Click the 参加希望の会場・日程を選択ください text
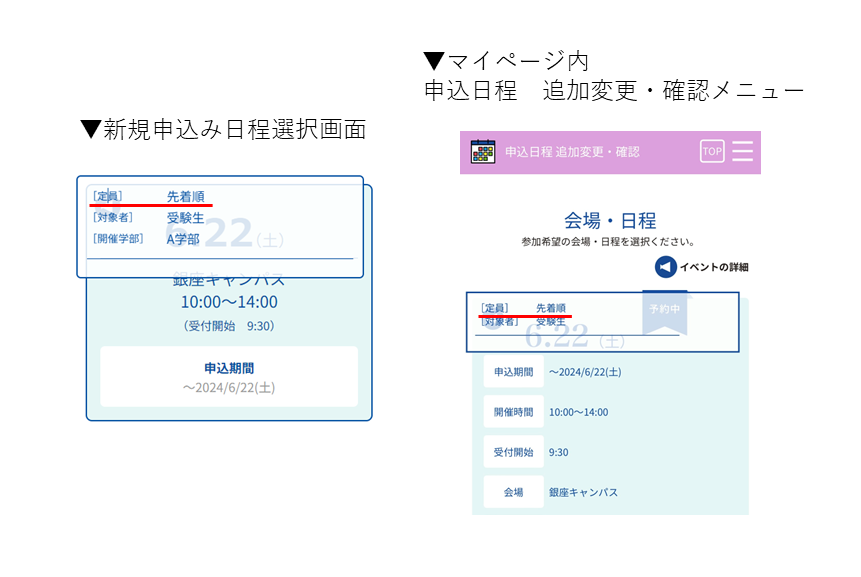 click(x=608, y=242)
